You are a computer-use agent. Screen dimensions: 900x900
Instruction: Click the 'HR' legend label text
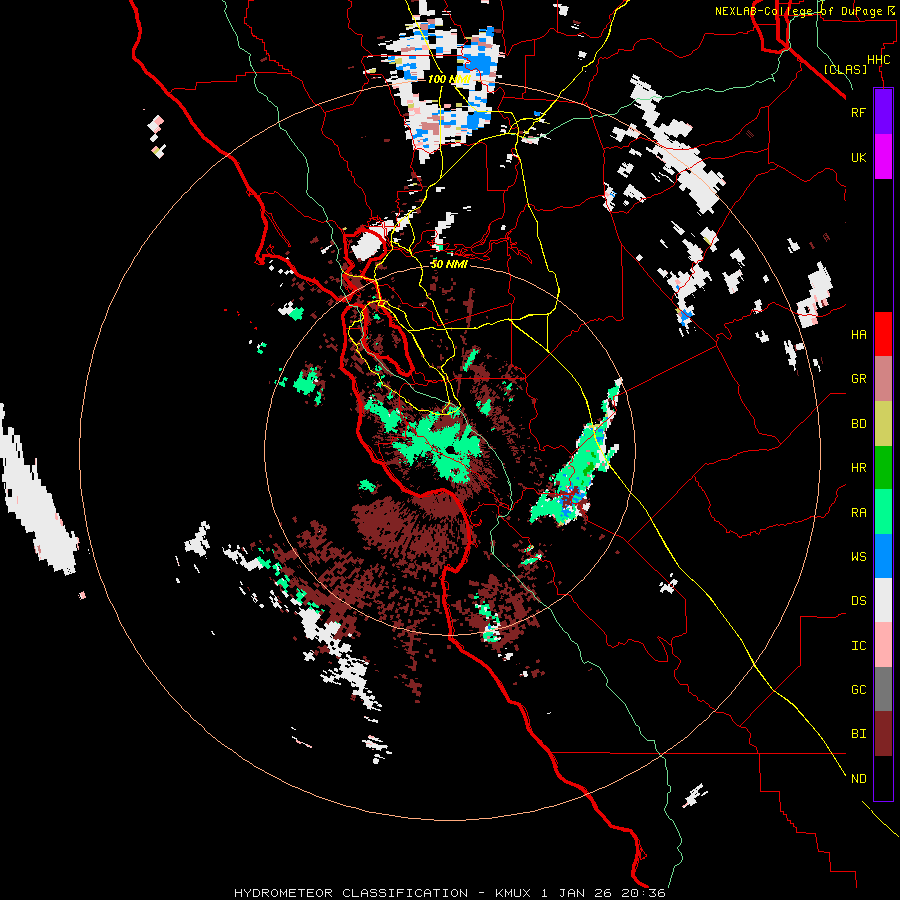858,468
